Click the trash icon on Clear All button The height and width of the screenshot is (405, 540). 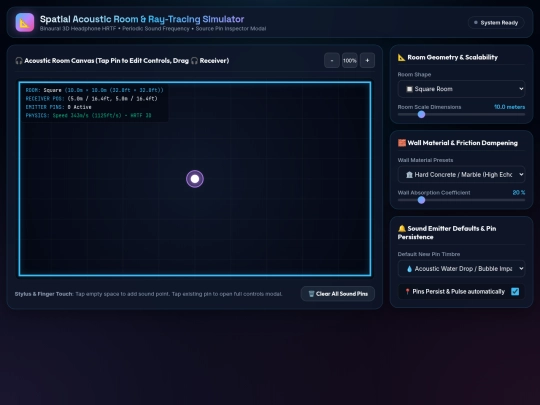311,294
